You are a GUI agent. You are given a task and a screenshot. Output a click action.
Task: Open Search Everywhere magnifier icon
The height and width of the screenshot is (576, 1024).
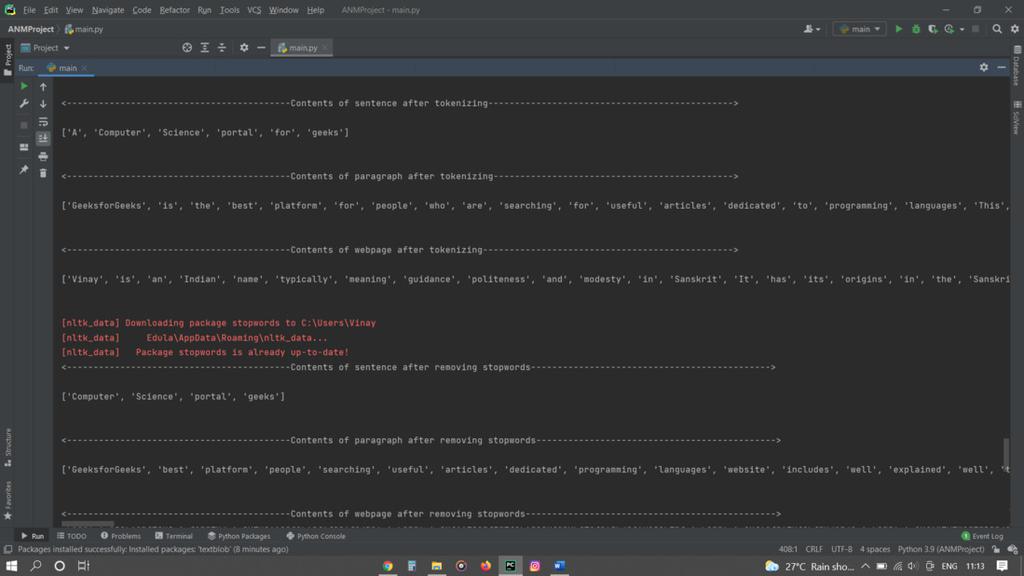(x=996, y=29)
